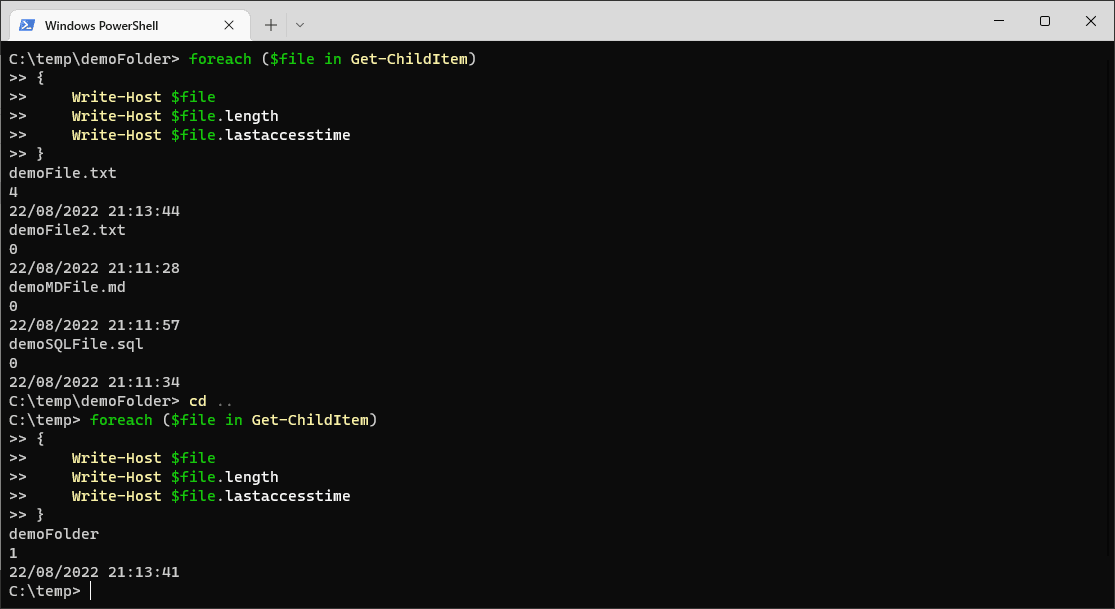The width and height of the screenshot is (1115, 609).
Task: Click the green foreach keyword in the first command
Action: [220, 58]
